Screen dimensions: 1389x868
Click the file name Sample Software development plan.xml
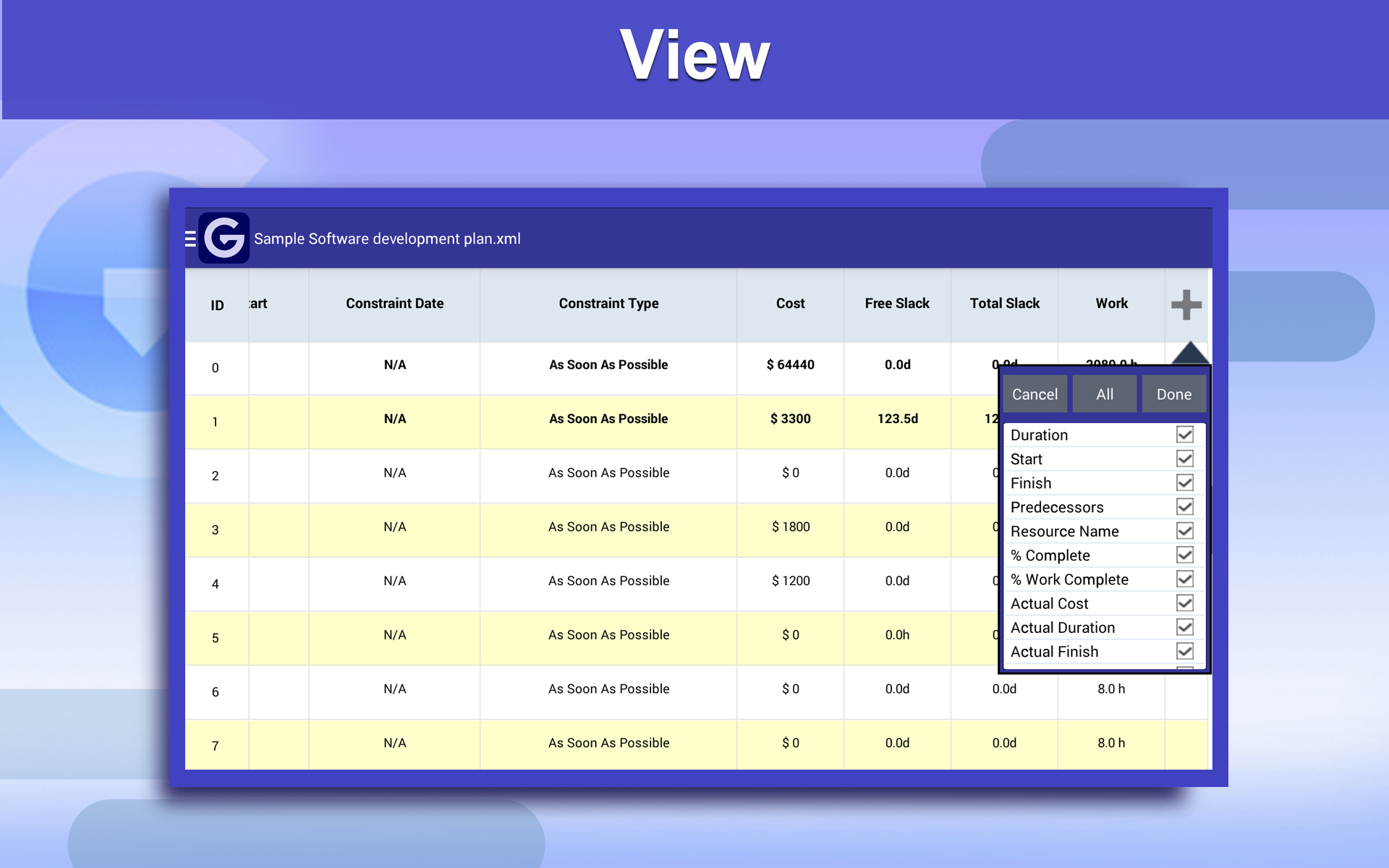click(386, 238)
